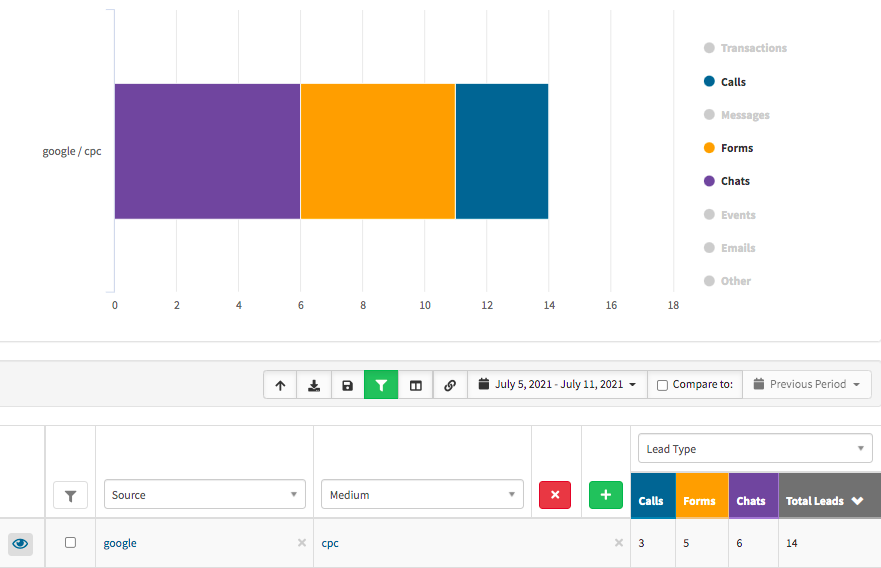The height and width of the screenshot is (568, 881).
Task: Open the Medium dropdown
Action: coord(422,494)
